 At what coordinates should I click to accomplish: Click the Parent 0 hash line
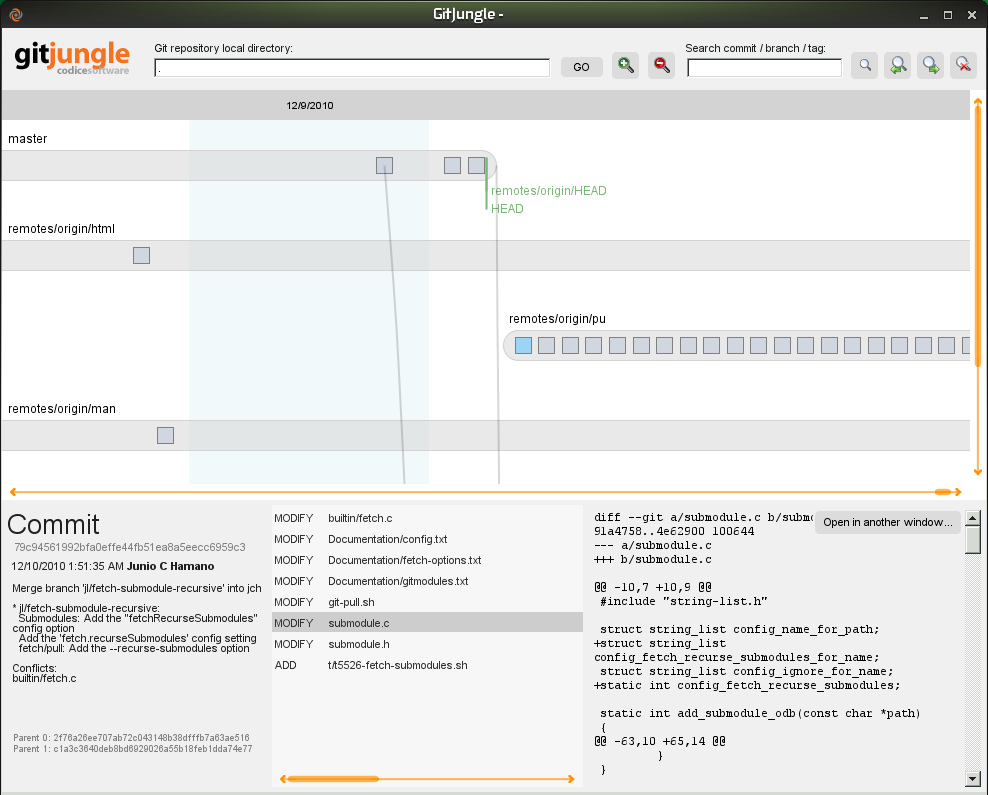pos(131,738)
